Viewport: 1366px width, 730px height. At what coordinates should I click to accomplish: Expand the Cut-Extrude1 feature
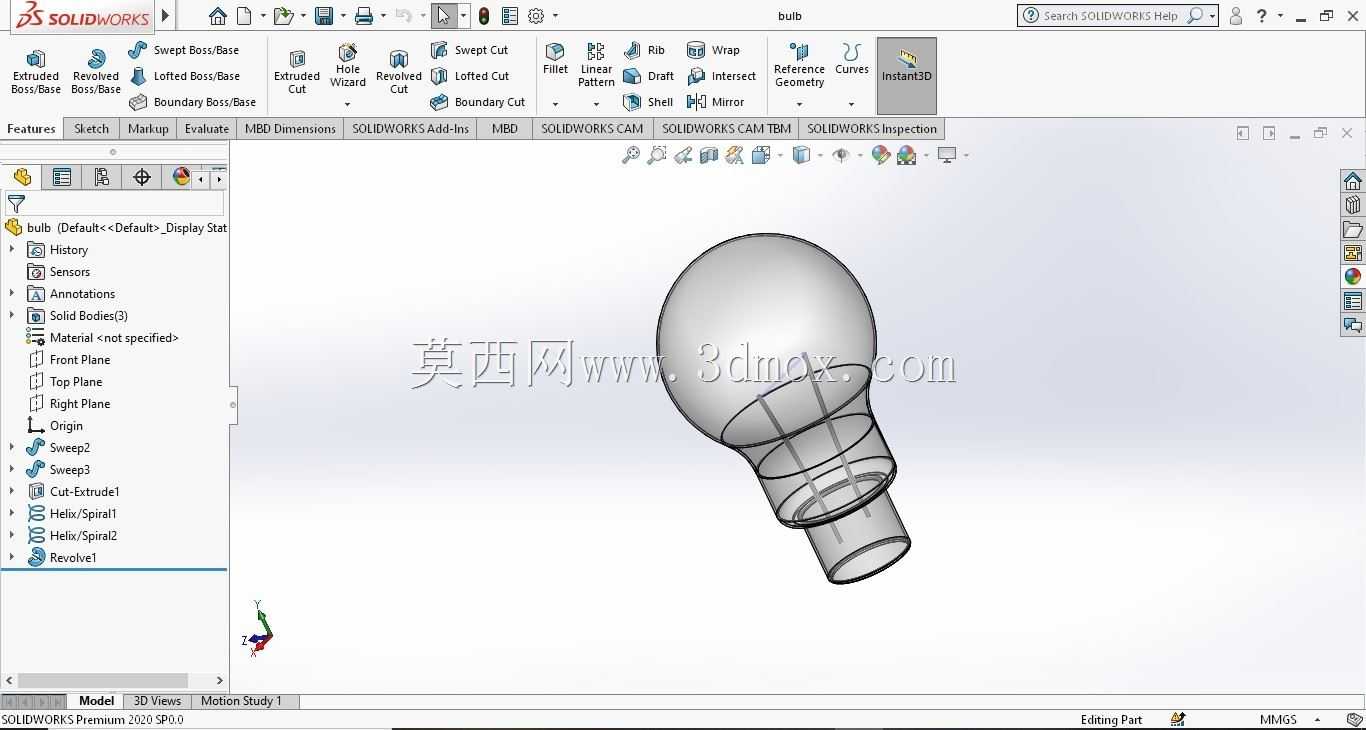(x=12, y=492)
